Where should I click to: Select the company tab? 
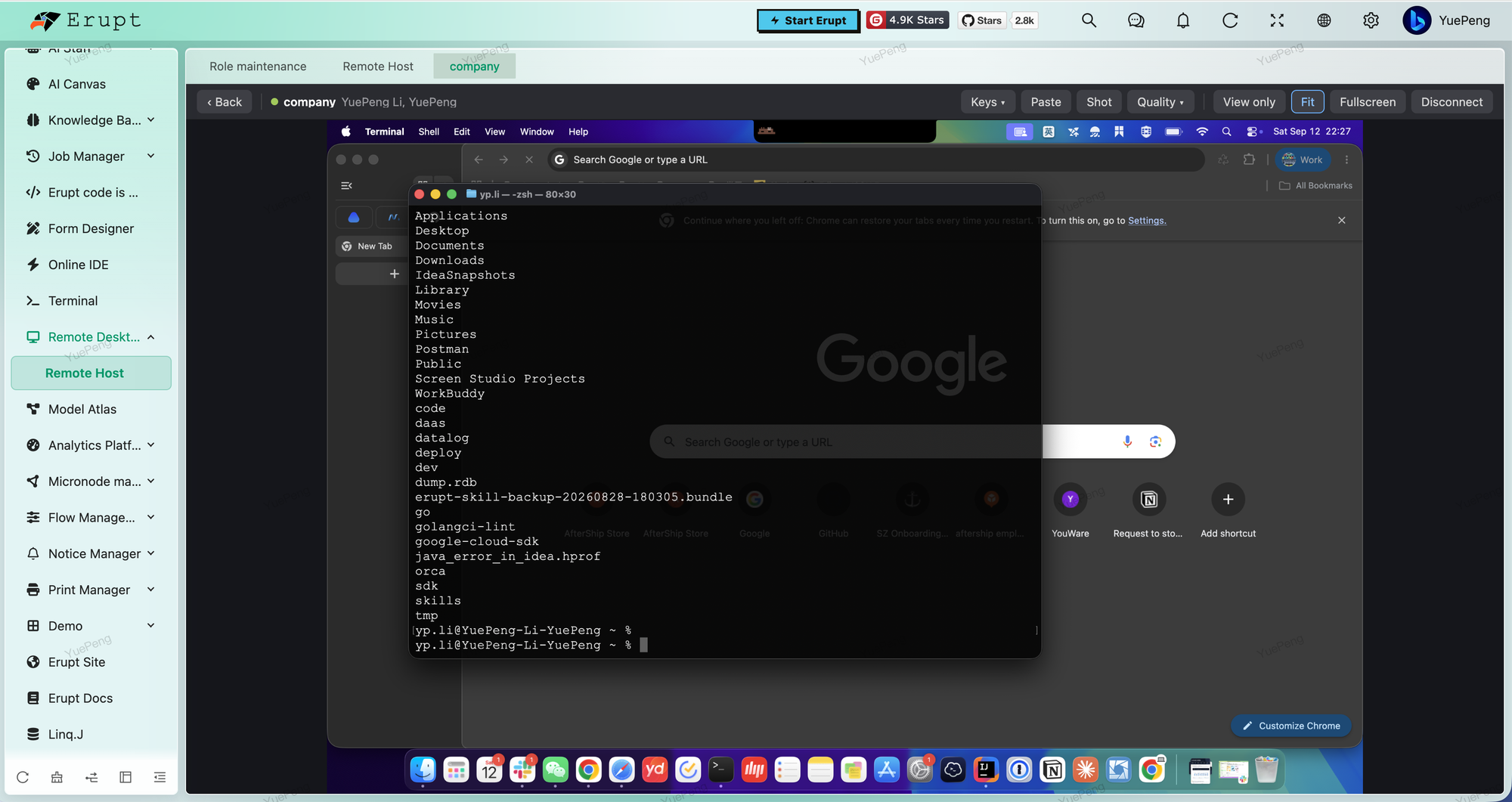tap(474, 67)
